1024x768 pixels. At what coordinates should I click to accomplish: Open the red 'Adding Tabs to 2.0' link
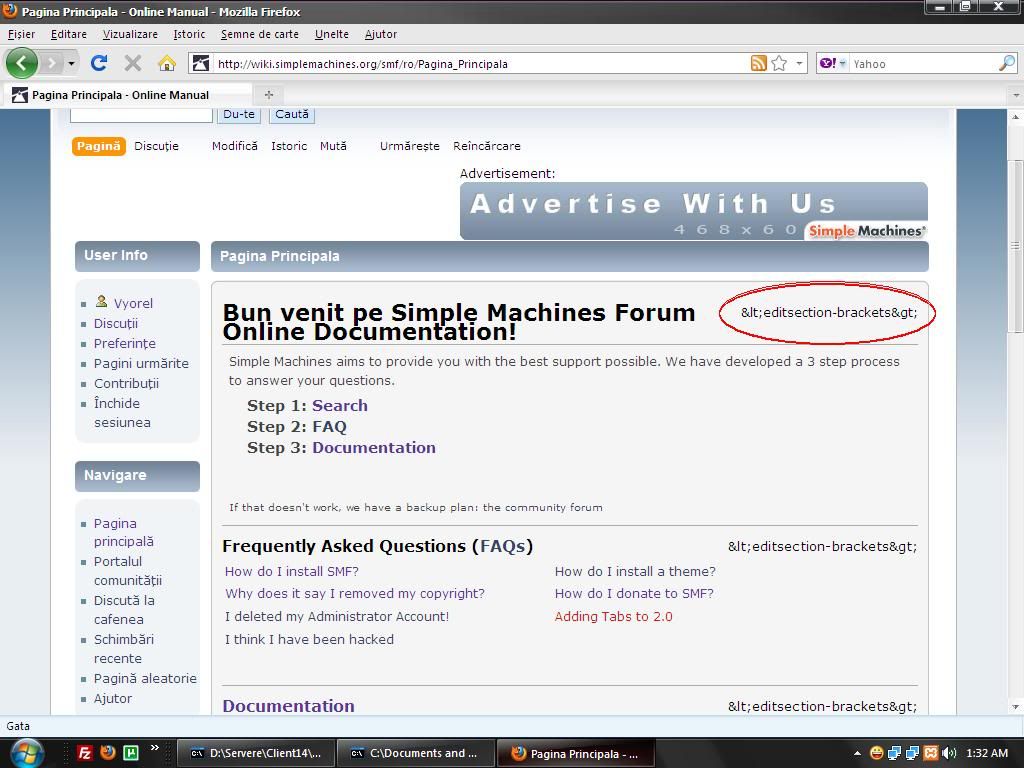click(613, 616)
